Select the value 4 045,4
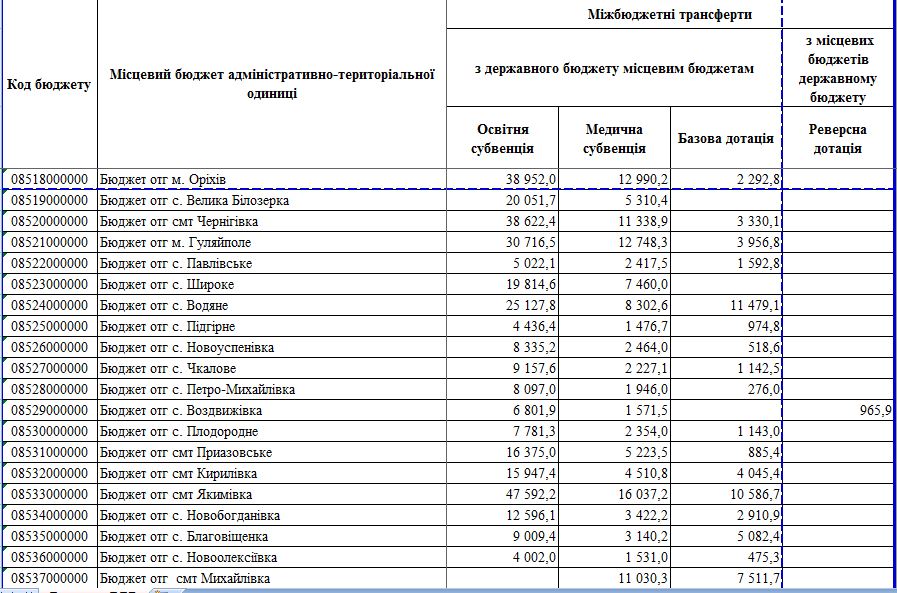 pos(726,473)
